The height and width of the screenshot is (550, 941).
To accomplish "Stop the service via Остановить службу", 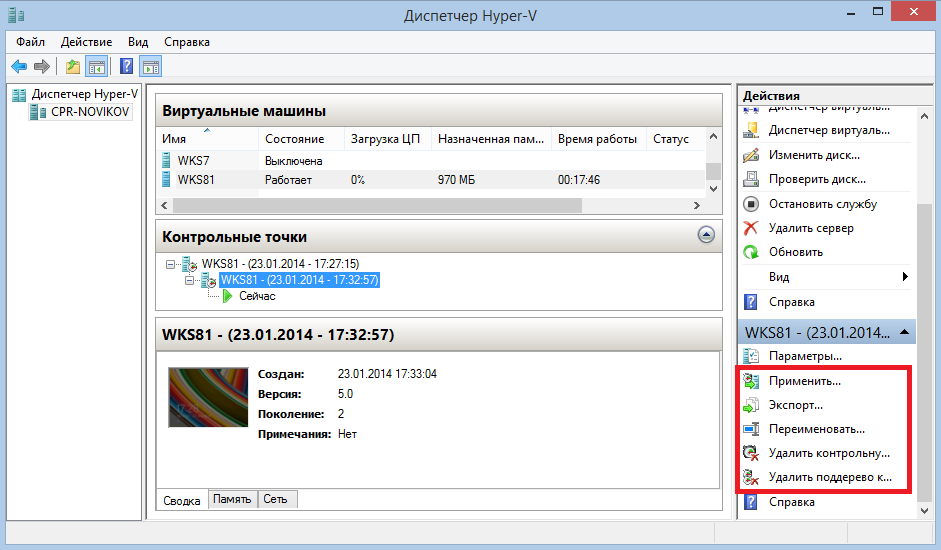I will (x=822, y=204).
